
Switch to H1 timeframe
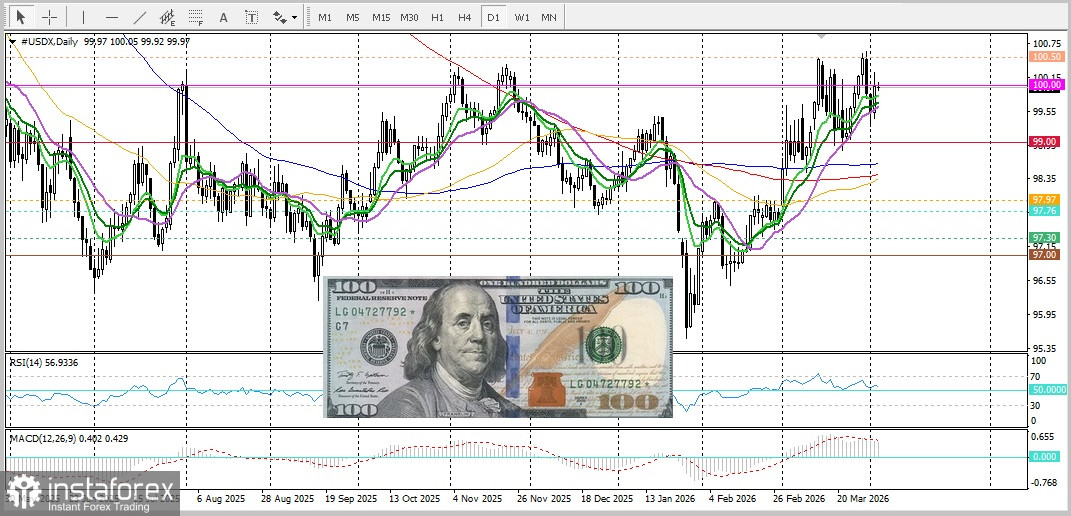click(x=437, y=17)
